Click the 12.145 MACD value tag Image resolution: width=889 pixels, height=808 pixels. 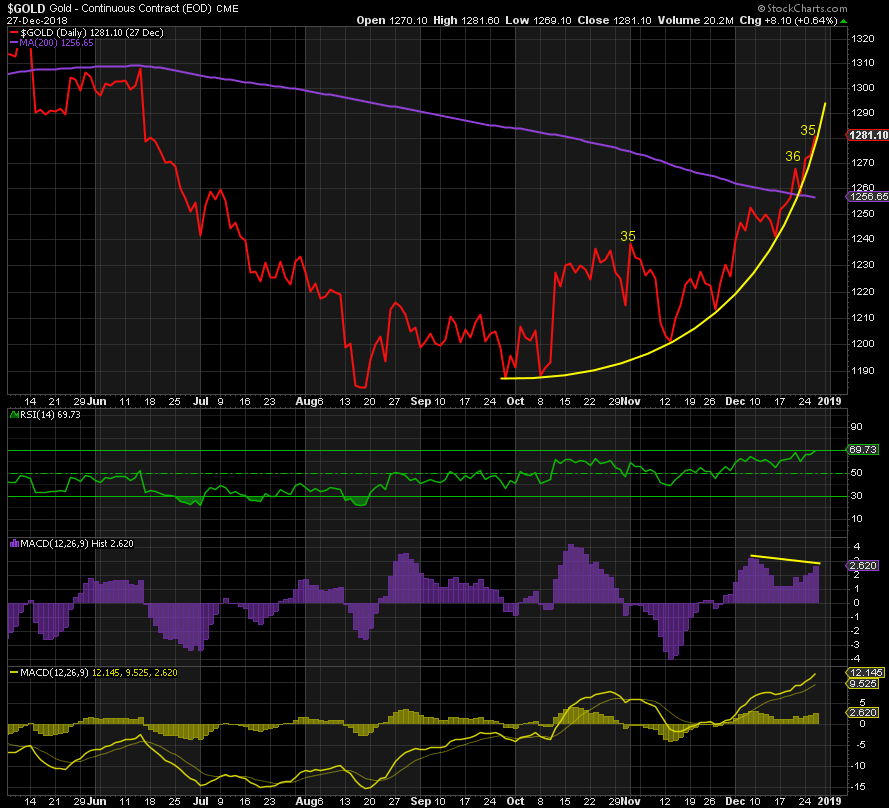[x=862, y=672]
